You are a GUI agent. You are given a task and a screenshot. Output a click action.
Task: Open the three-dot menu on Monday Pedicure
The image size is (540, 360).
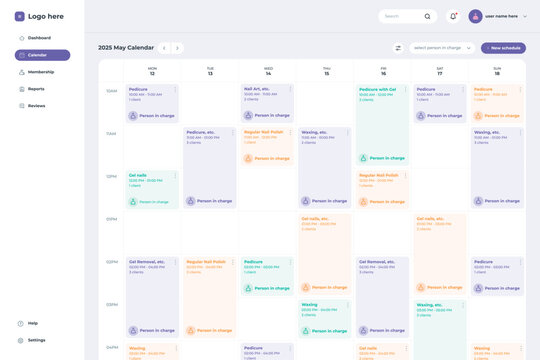(175, 90)
